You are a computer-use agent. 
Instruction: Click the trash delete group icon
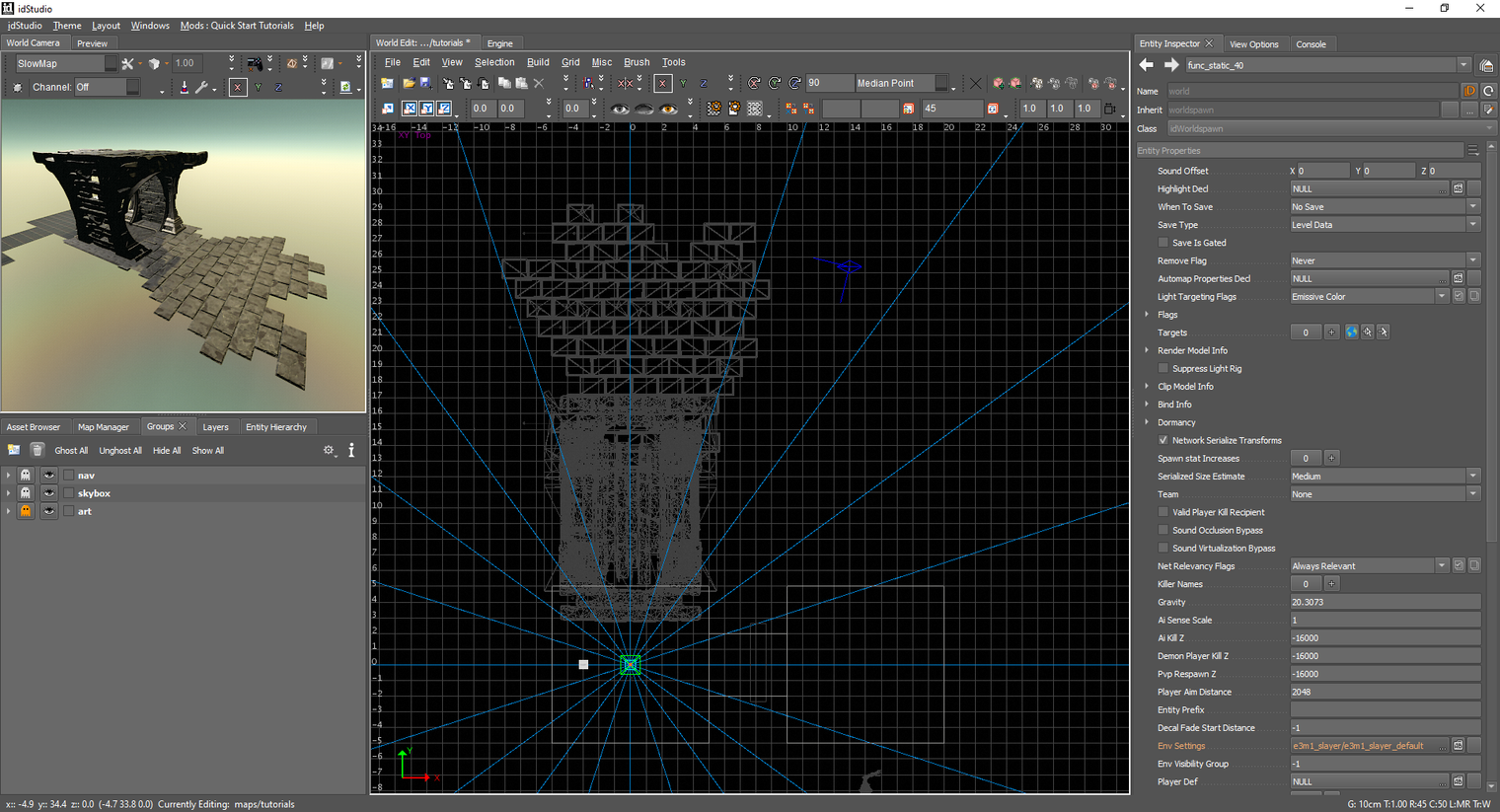point(37,450)
